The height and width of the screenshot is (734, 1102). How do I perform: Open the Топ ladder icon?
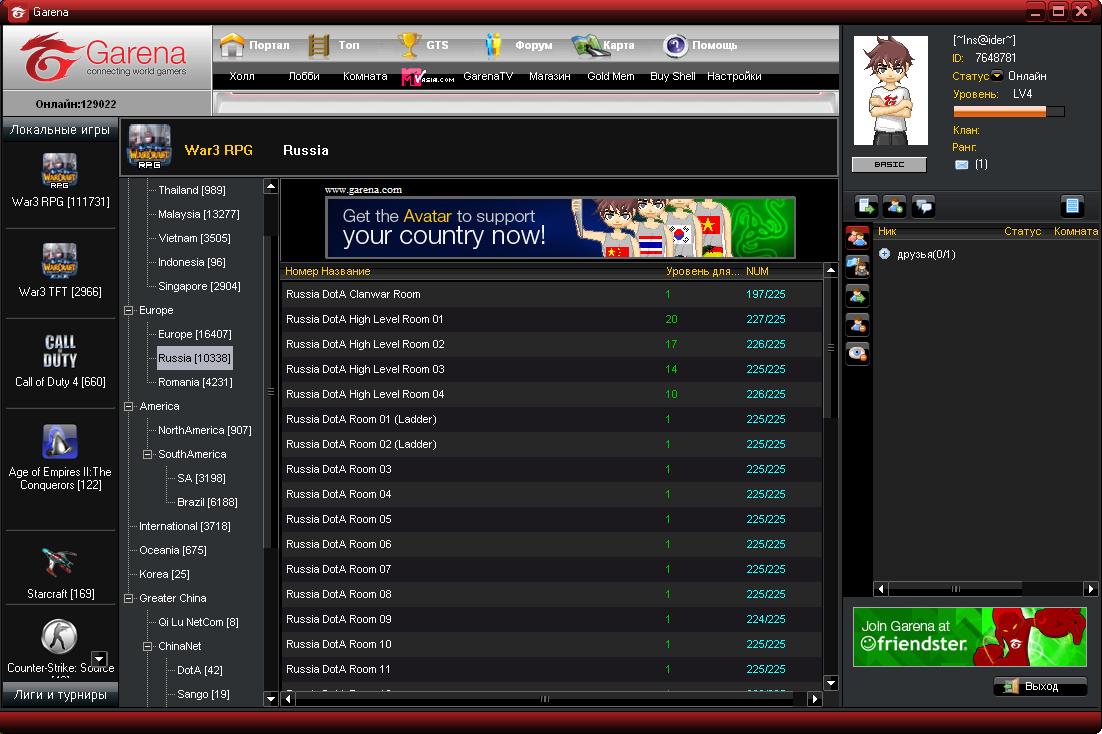[x=318, y=45]
